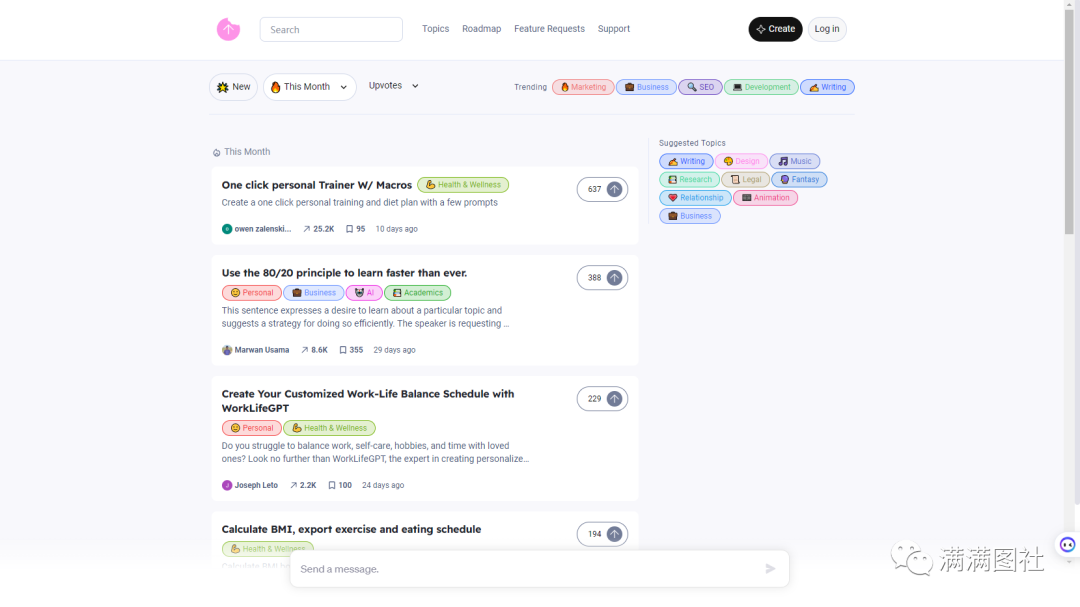Focus the Search input field
The width and height of the screenshot is (1080, 607).
coord(331,30)
